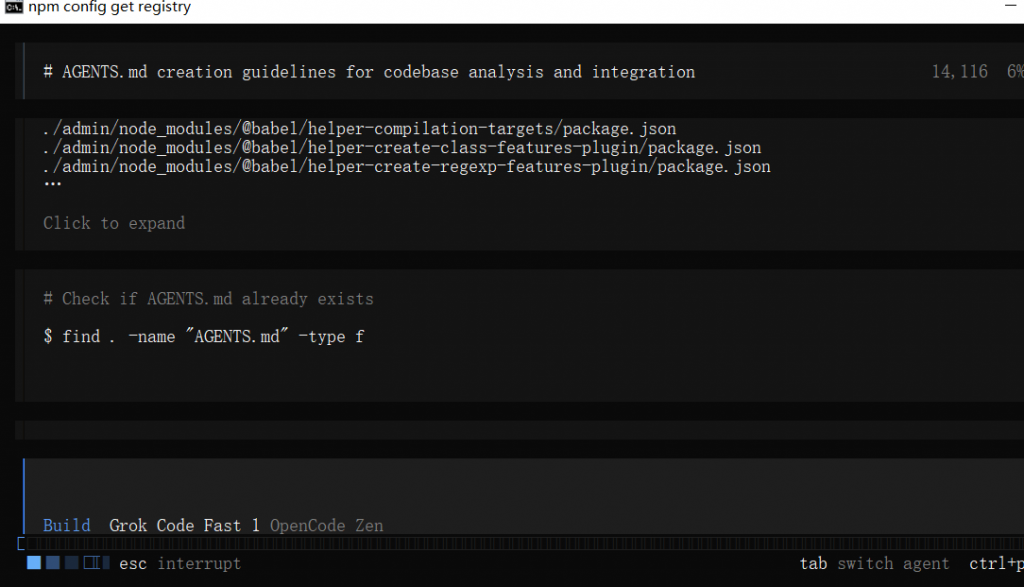Click "Click to expand" to show full output

114,223
